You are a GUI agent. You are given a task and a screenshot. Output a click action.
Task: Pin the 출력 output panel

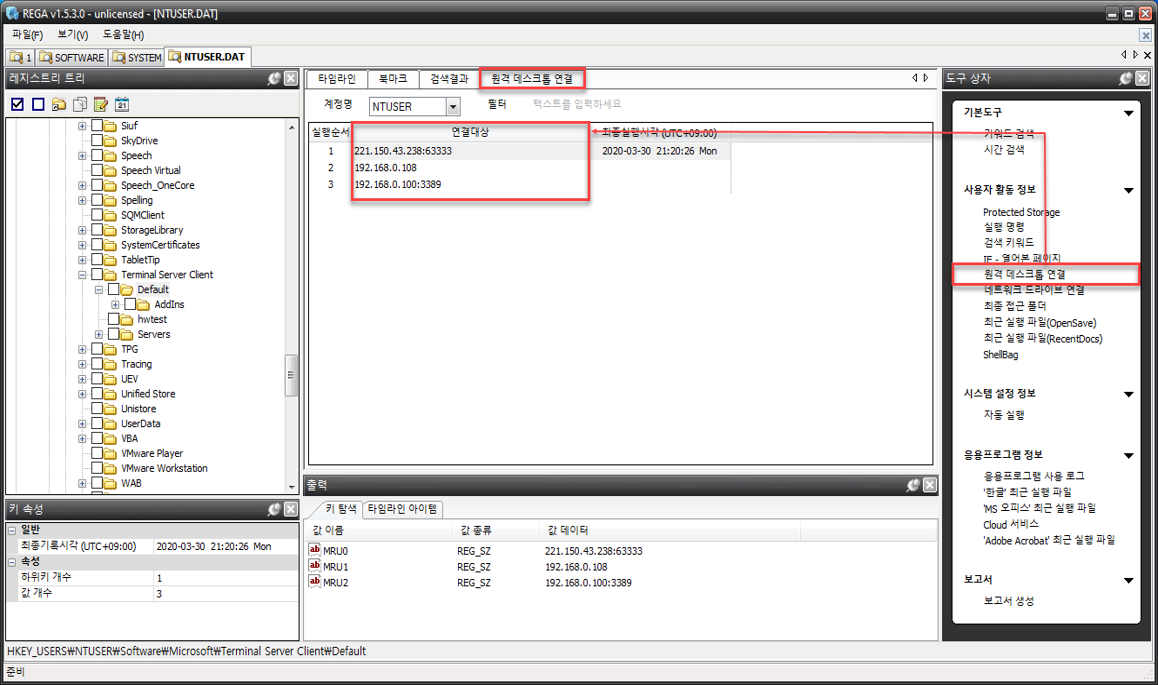point(914,485)
